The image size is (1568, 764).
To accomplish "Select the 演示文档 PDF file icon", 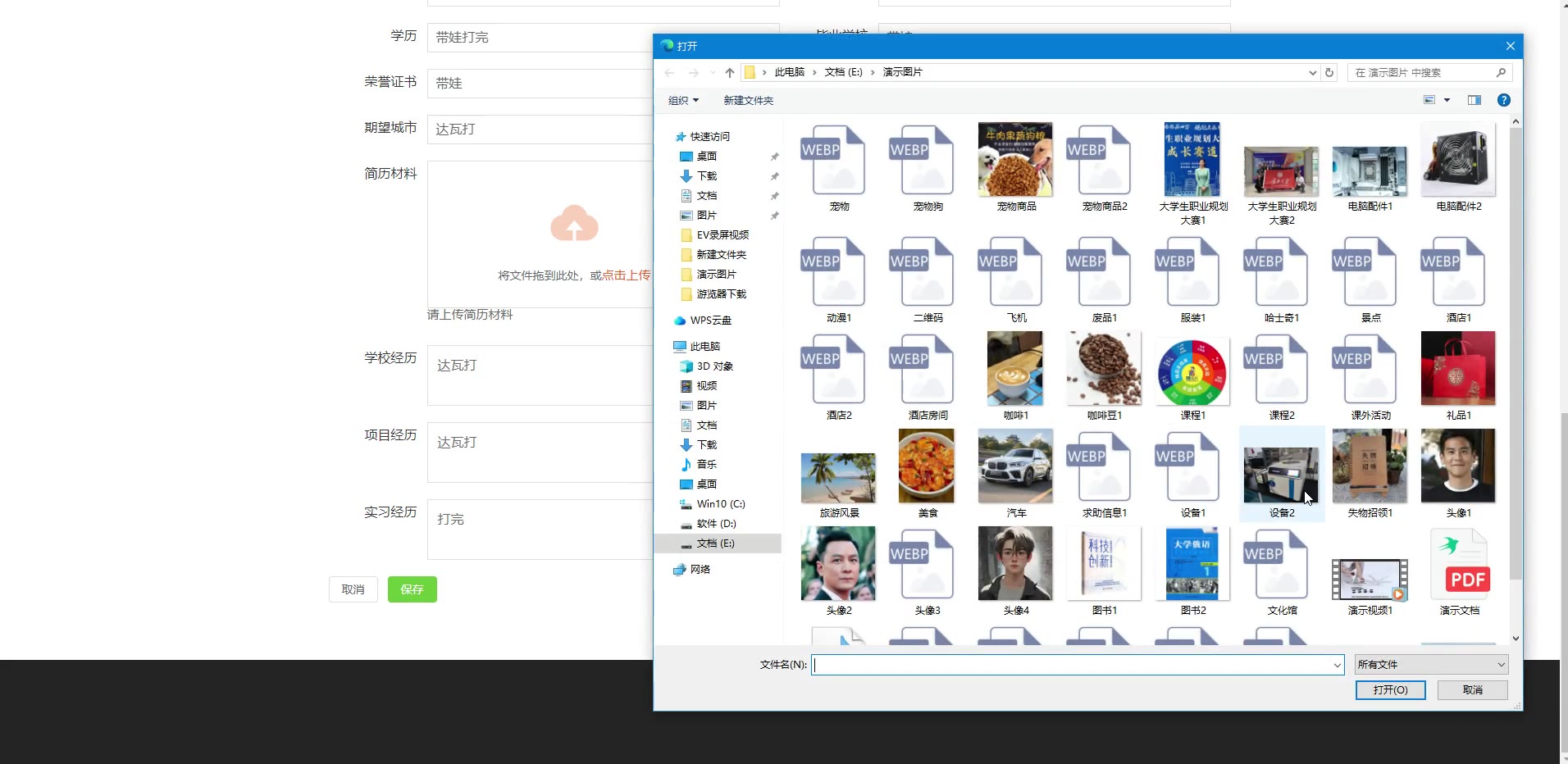I will [1460, 564].
